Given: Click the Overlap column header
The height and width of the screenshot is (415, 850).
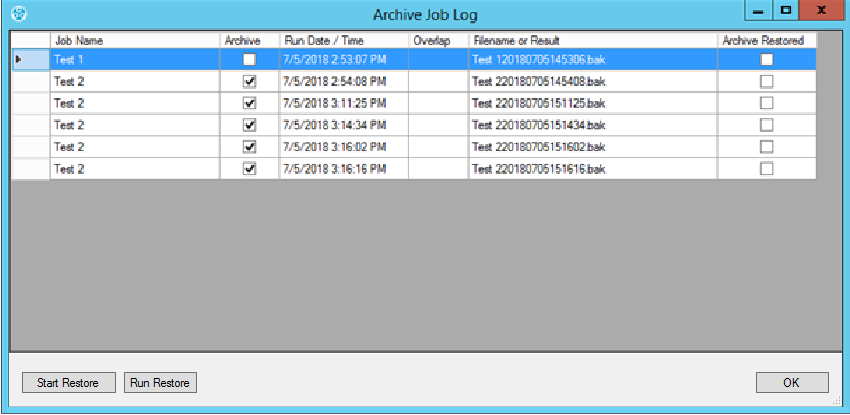Looking at the screenshot, I should click(437, 41).
